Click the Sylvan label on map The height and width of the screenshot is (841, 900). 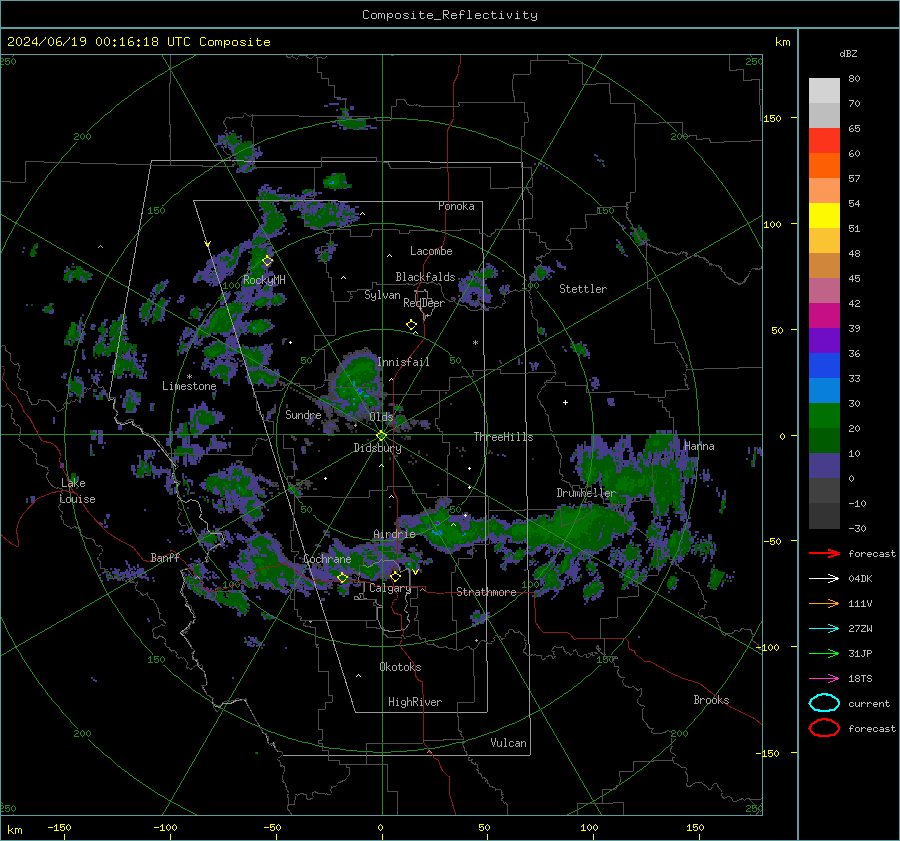pyautogui.click(x=382, y=295)
